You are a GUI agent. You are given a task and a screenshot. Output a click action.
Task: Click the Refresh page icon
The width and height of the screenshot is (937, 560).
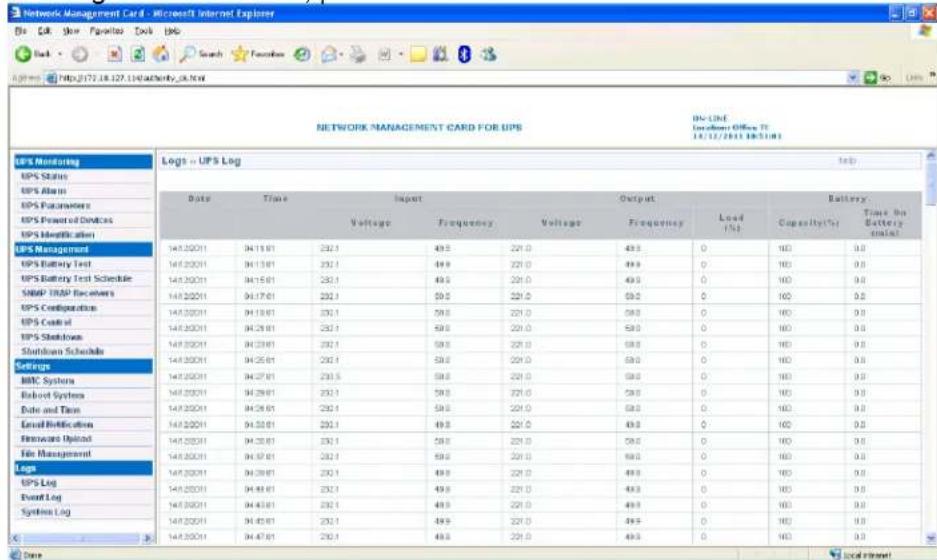click(138, 54)
